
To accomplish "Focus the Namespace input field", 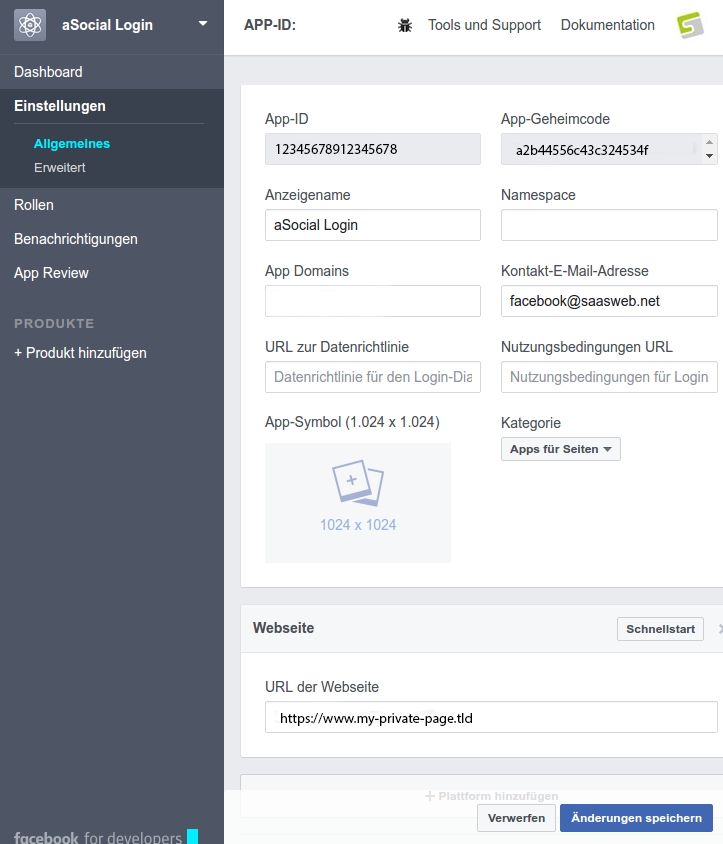I will pos(609,225).
